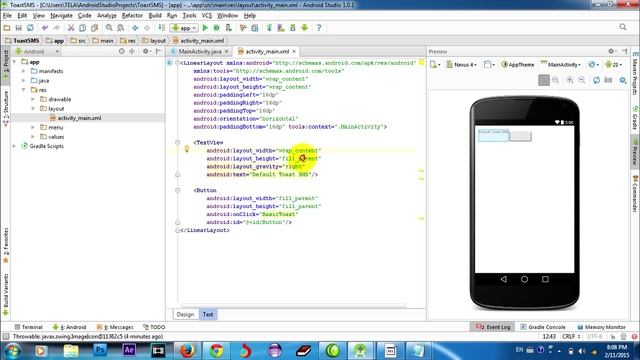The height and width of the screenshot is (360, 640).
Task: Open the Build menu
Action: pyautogui.click(x=155, y=16)
